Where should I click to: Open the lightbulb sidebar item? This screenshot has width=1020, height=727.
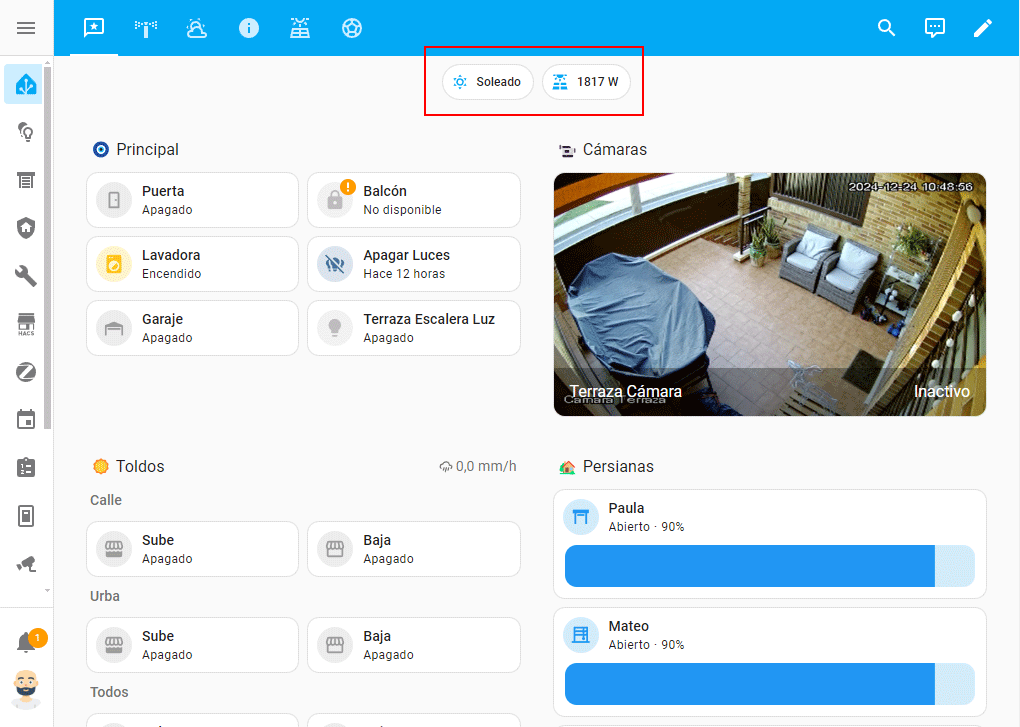coord(26,133)
